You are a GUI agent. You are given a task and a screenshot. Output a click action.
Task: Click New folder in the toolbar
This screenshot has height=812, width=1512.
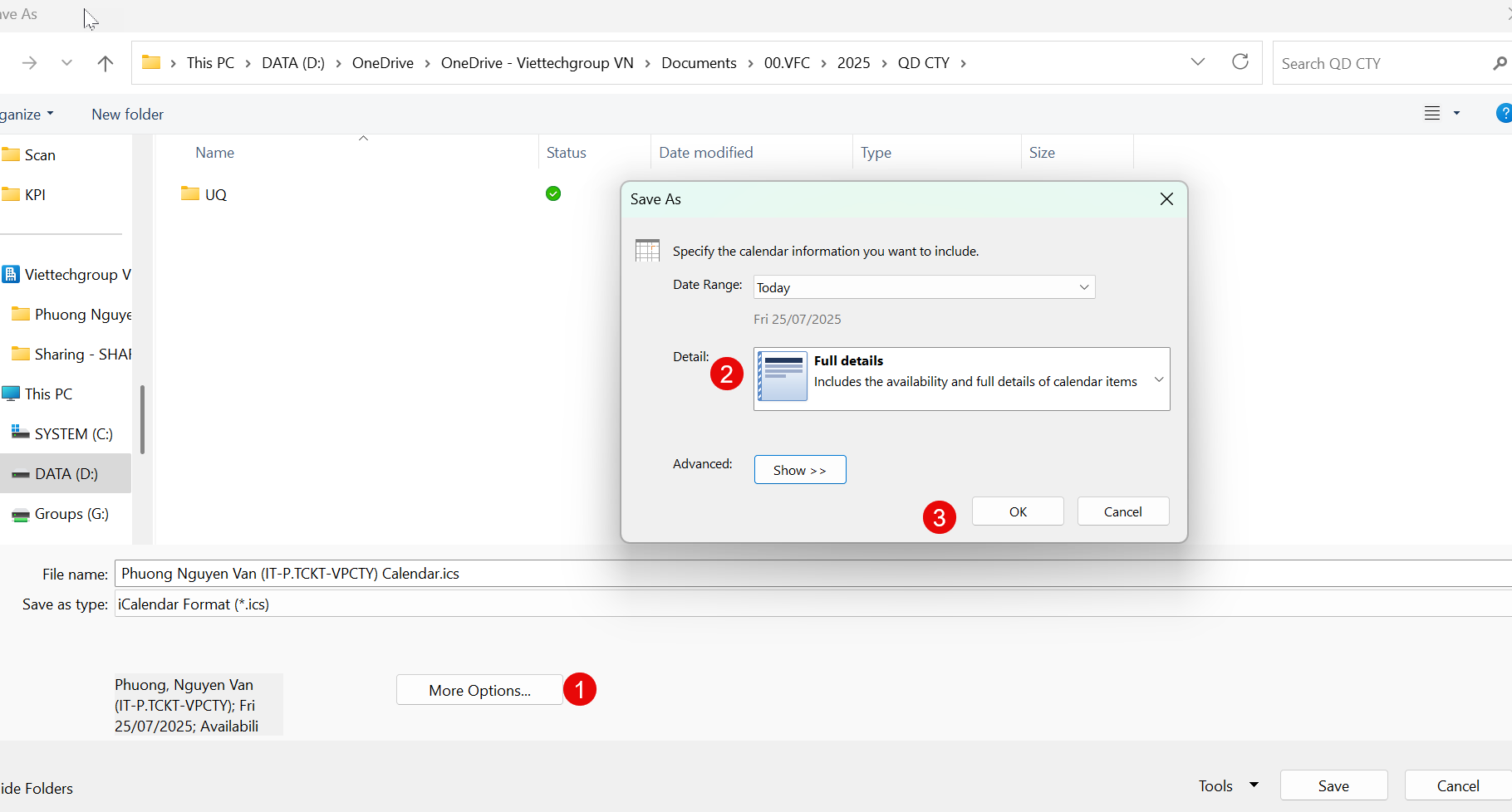127,115
